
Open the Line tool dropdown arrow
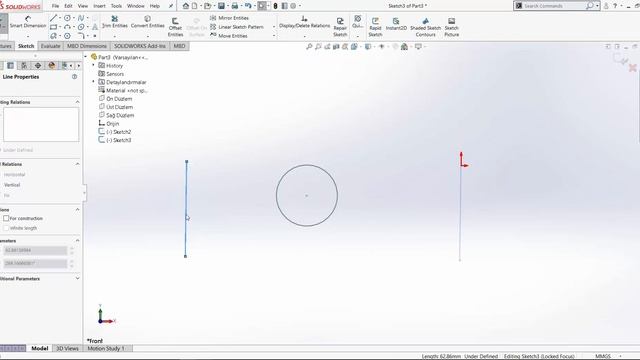(60, 18)
